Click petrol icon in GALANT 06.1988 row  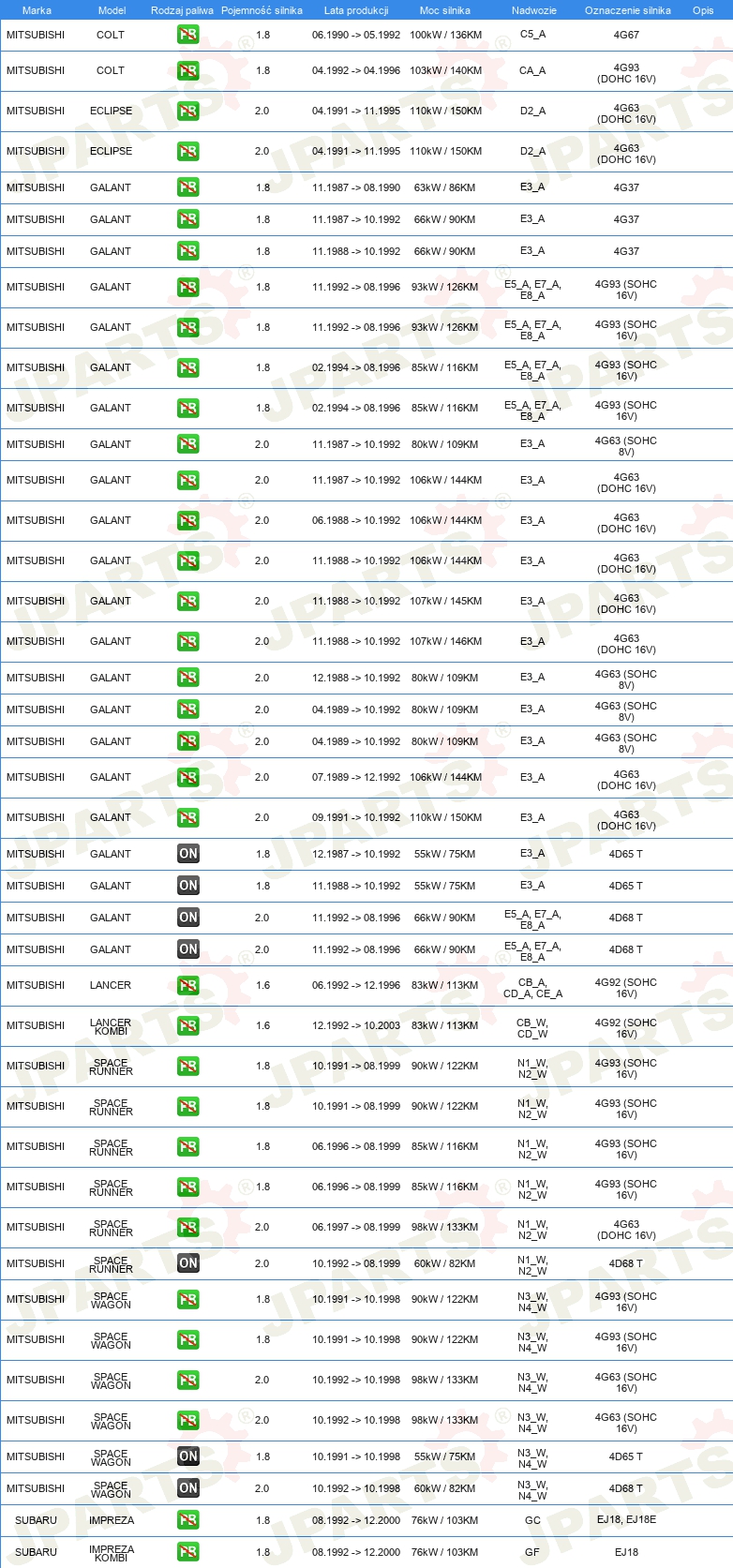pyautogui.click(x=188, y=520)
